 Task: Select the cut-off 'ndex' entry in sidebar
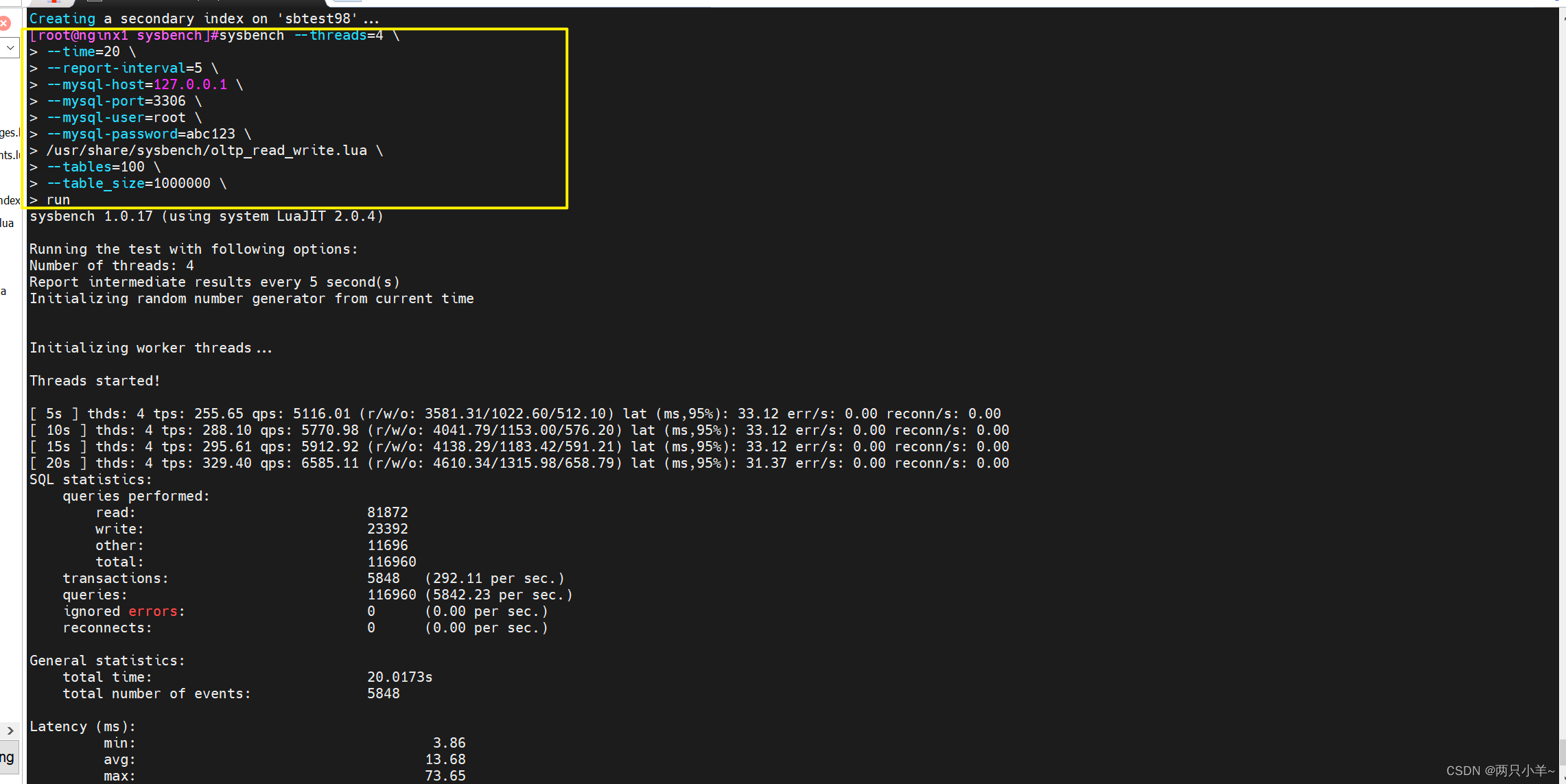(10, 200)
